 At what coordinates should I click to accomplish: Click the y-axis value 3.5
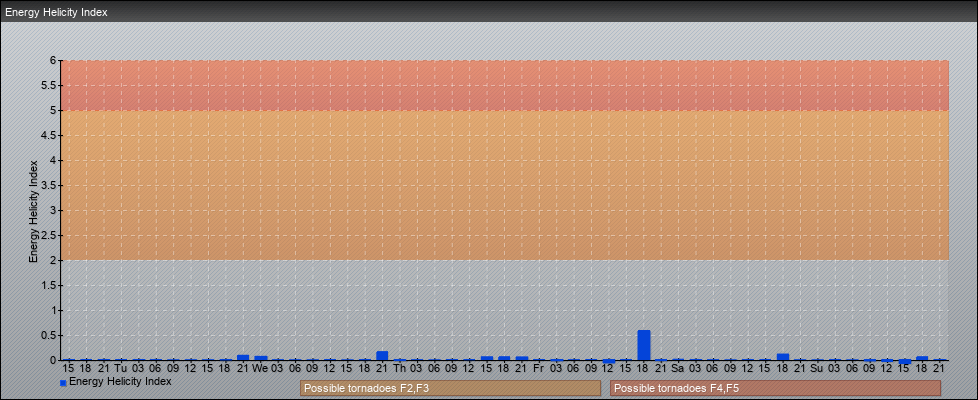pos(49,185)
